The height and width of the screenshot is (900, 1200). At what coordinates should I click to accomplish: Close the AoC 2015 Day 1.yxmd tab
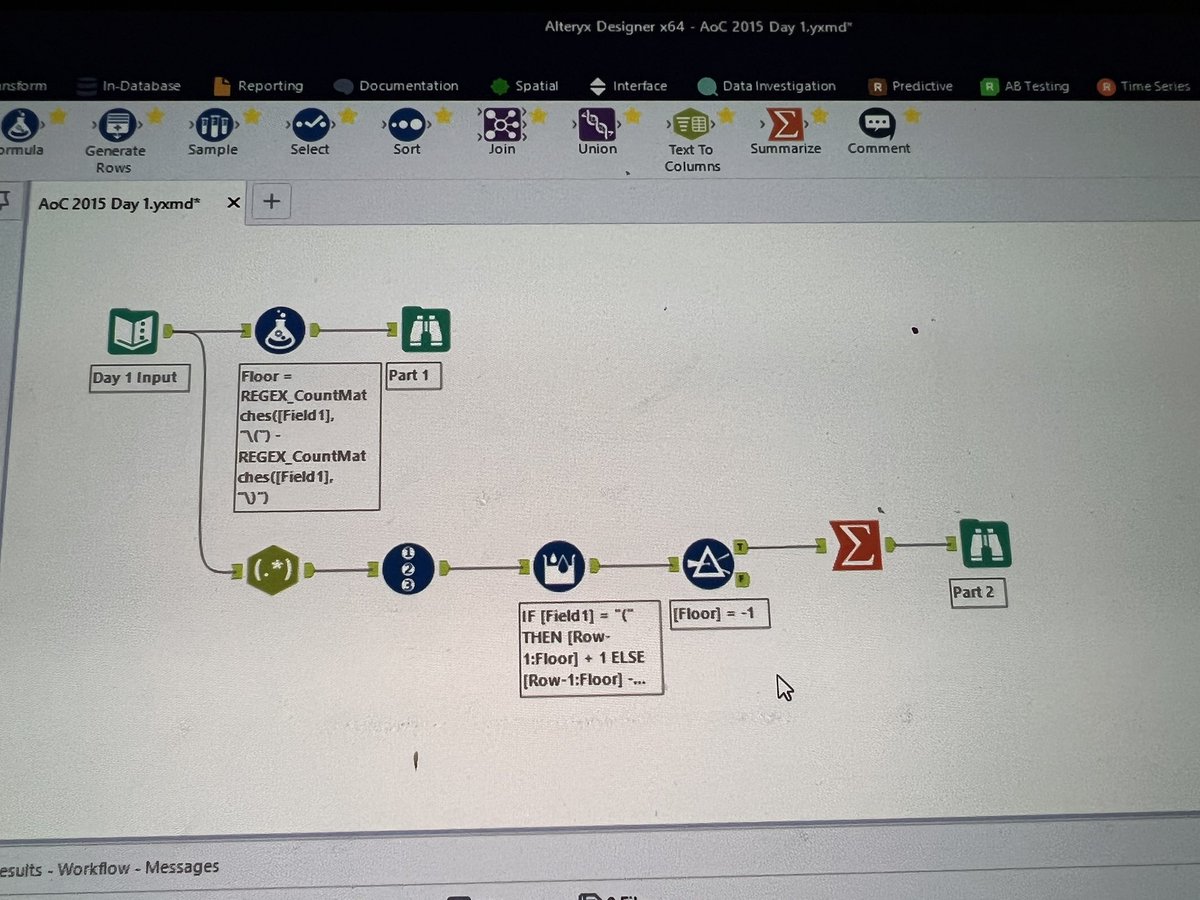233,203
